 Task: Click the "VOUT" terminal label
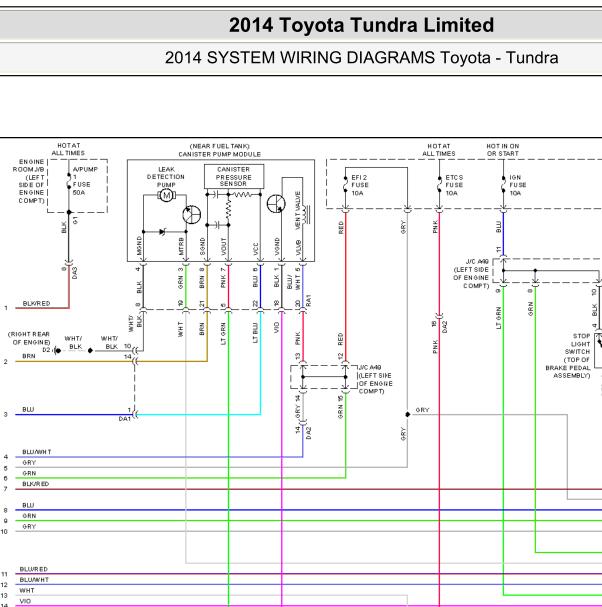point(223,247)
